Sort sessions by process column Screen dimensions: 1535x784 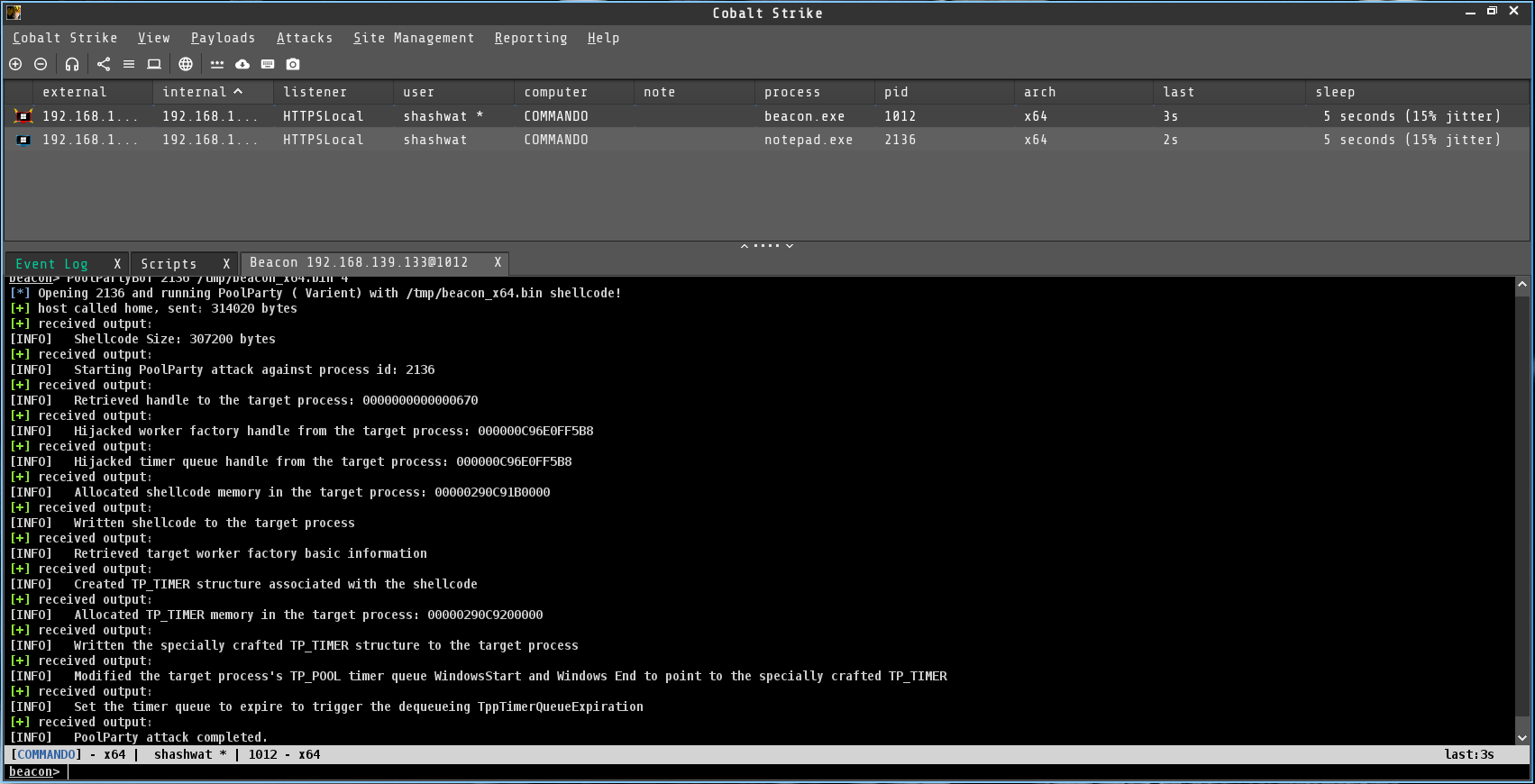click(x=815, y=92)
